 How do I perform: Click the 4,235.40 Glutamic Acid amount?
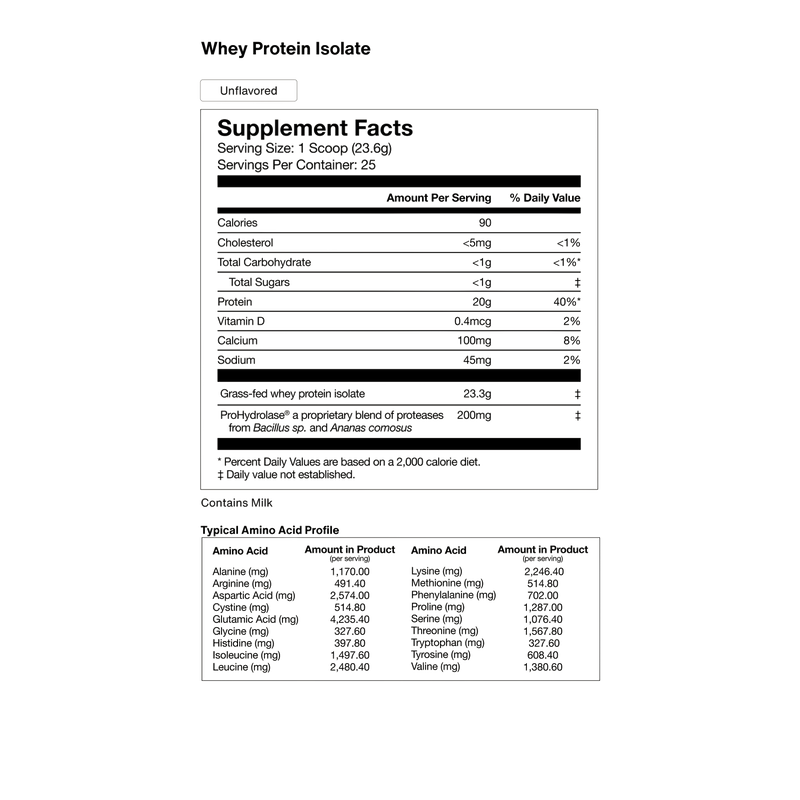pos(350,619)
